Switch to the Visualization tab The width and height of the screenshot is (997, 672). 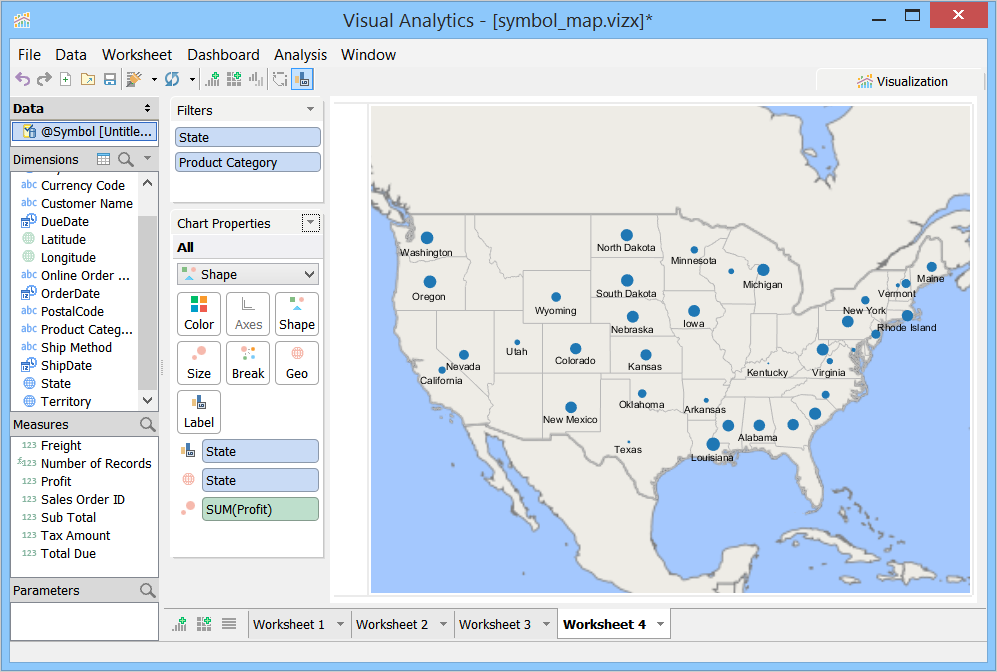coord(902,81)
